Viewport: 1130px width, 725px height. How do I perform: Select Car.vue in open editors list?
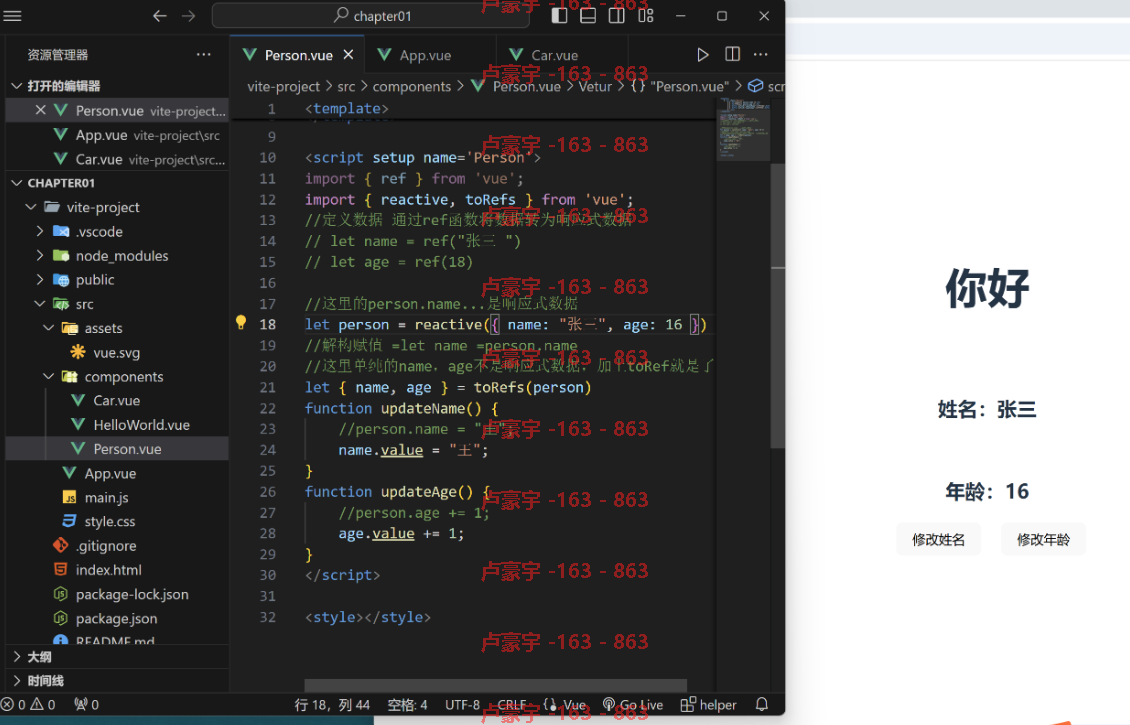117,159
